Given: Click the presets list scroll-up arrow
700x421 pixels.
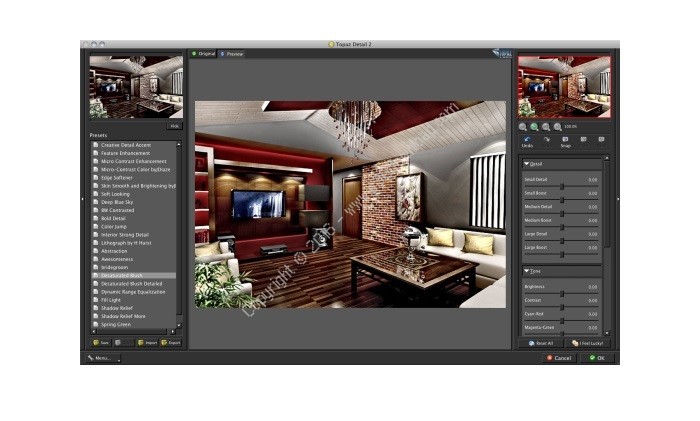Looking at the screenshot, I should (179, 145).
